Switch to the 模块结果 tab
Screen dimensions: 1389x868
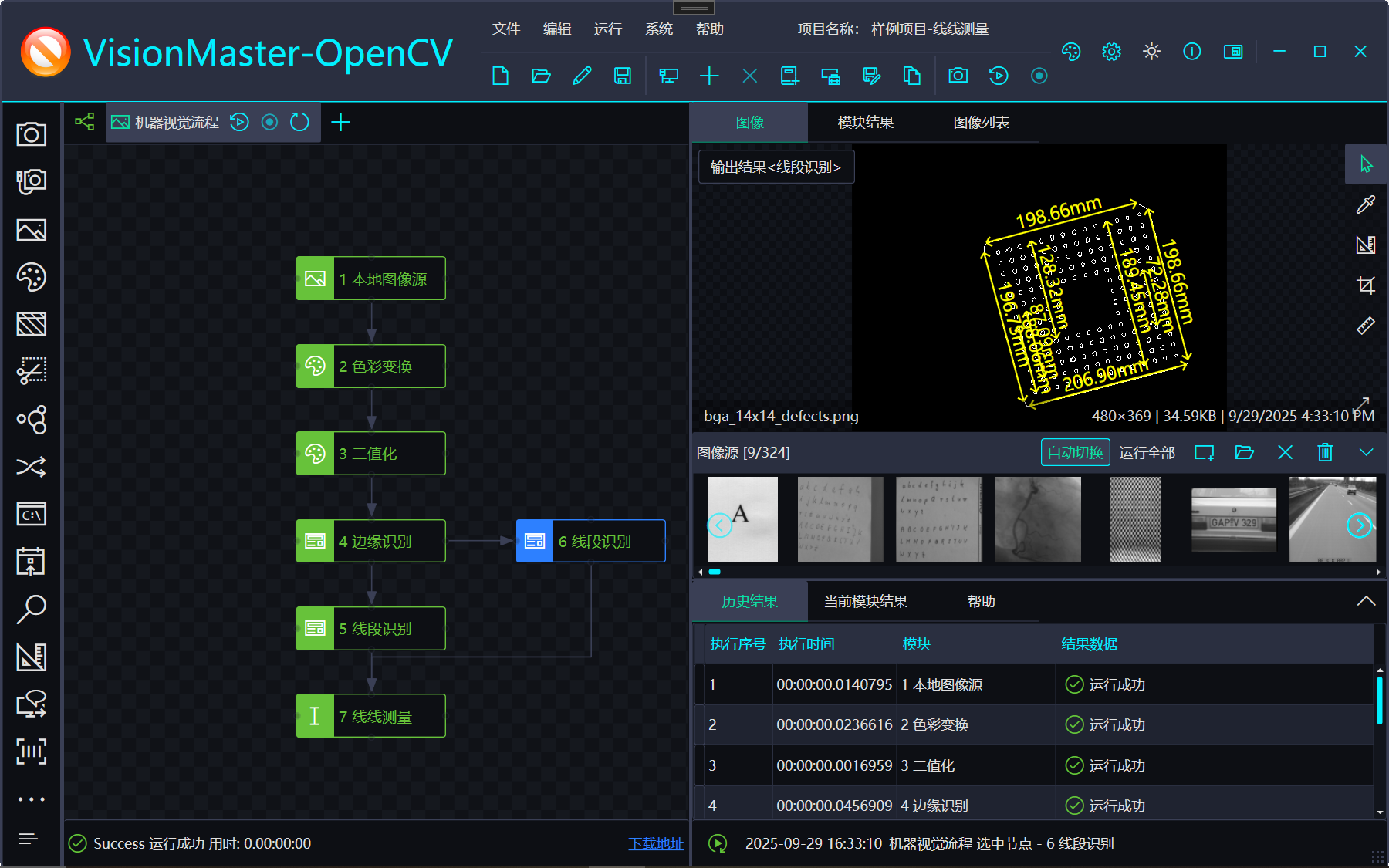(866, 123)
